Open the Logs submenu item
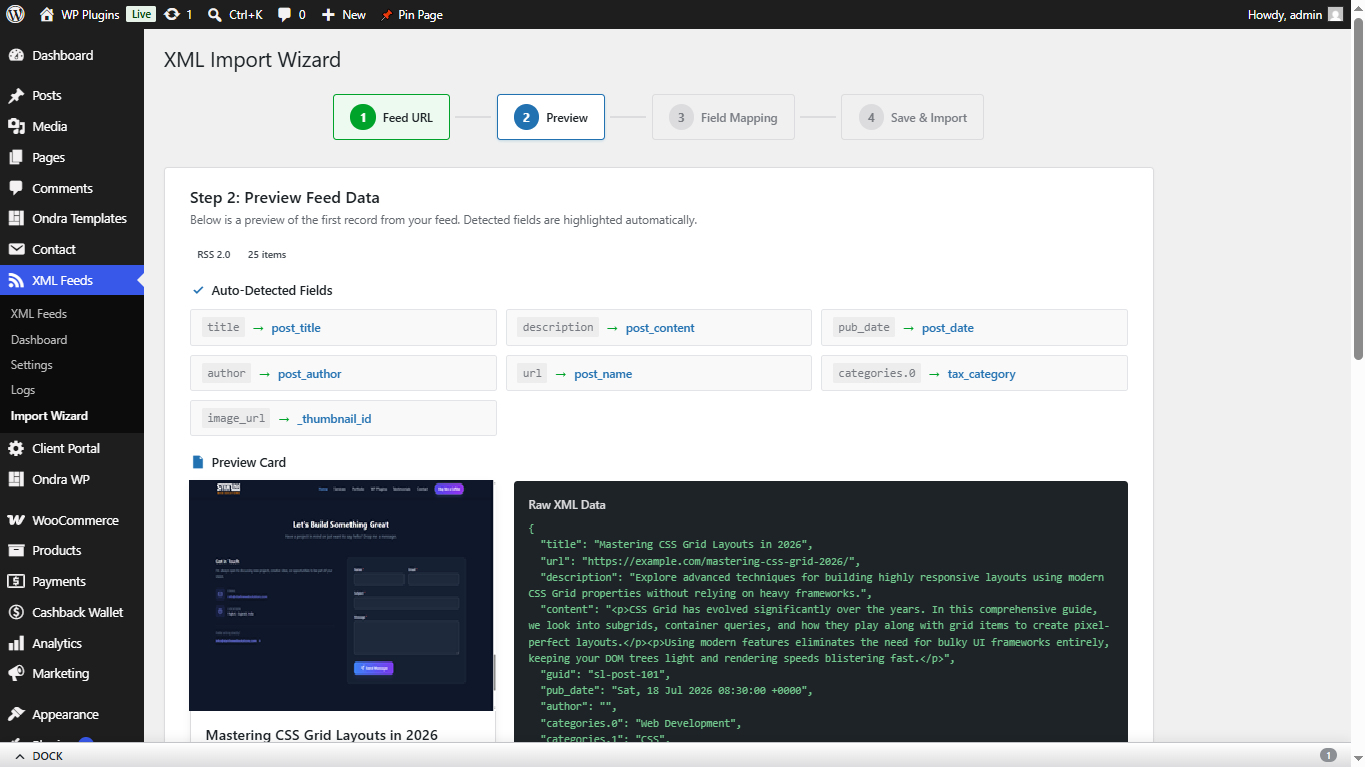The width and height of the screenshot is (1365, 767). (x=23, y=390)
